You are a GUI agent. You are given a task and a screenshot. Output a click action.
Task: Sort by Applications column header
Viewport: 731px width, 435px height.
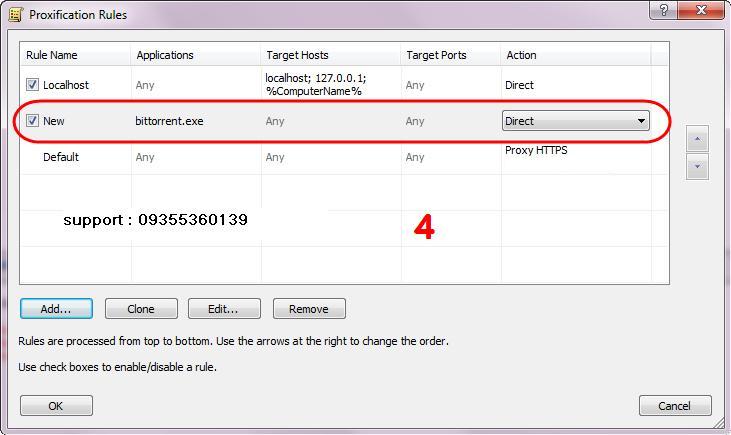click(195, 55)
